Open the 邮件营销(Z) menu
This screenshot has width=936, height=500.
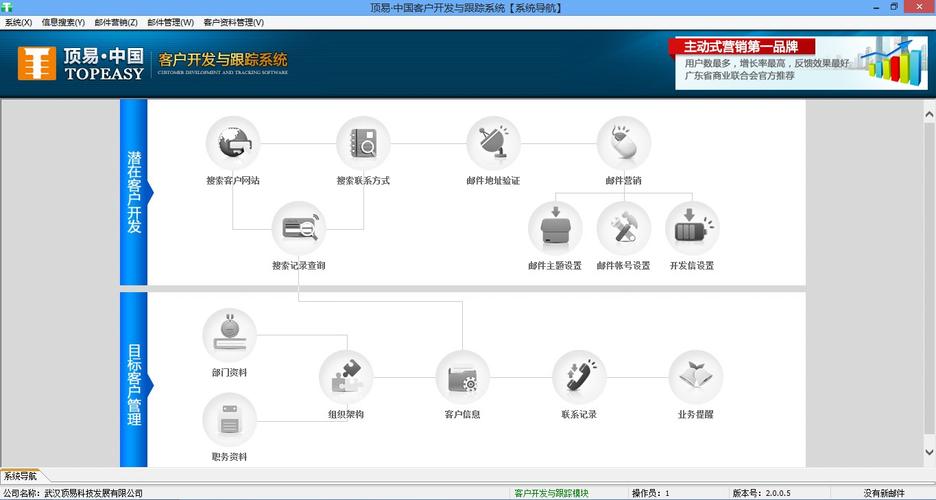pyautogui.click(x=116, y=23)
